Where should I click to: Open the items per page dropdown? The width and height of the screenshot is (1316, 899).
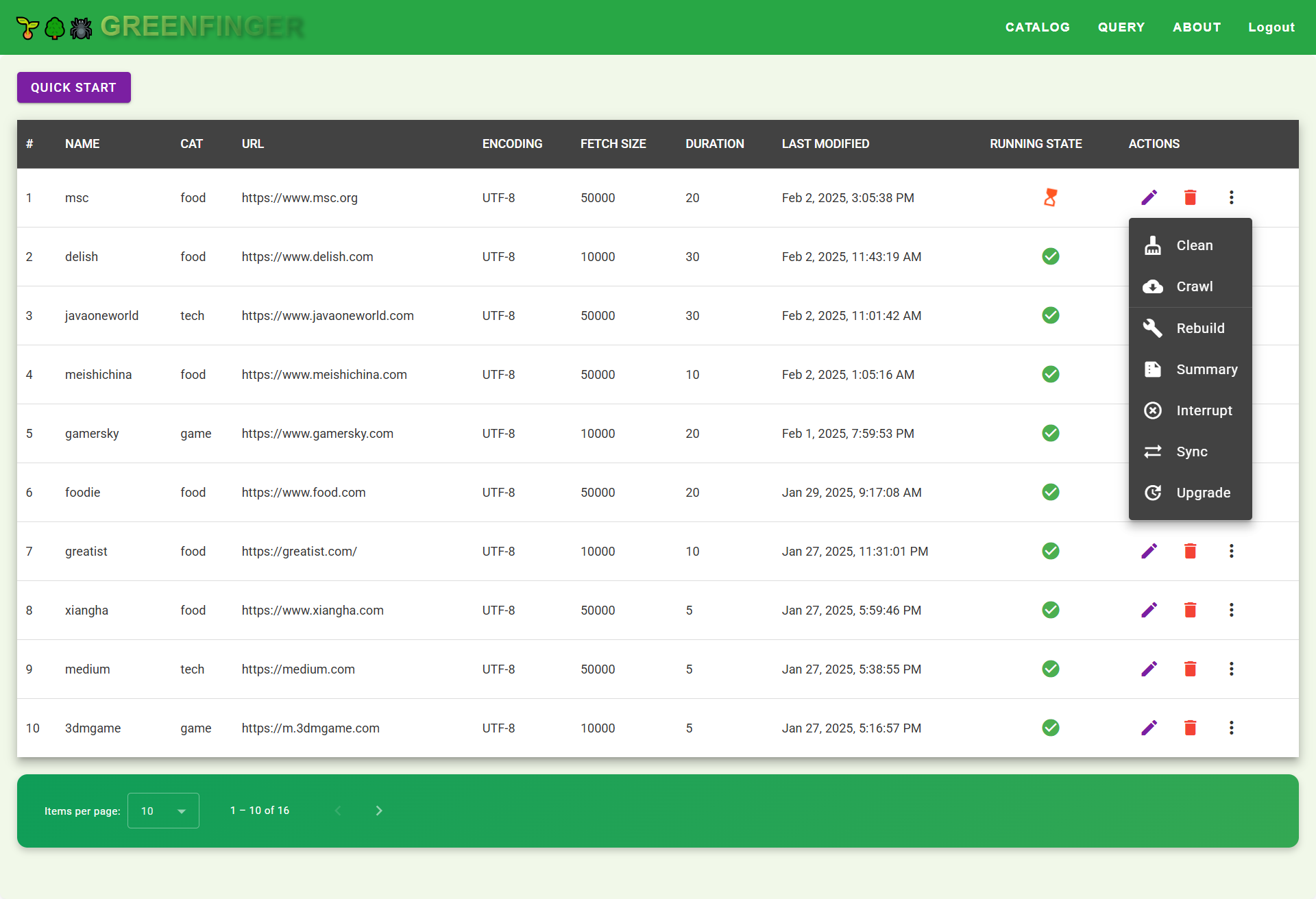tap(163, 811)
